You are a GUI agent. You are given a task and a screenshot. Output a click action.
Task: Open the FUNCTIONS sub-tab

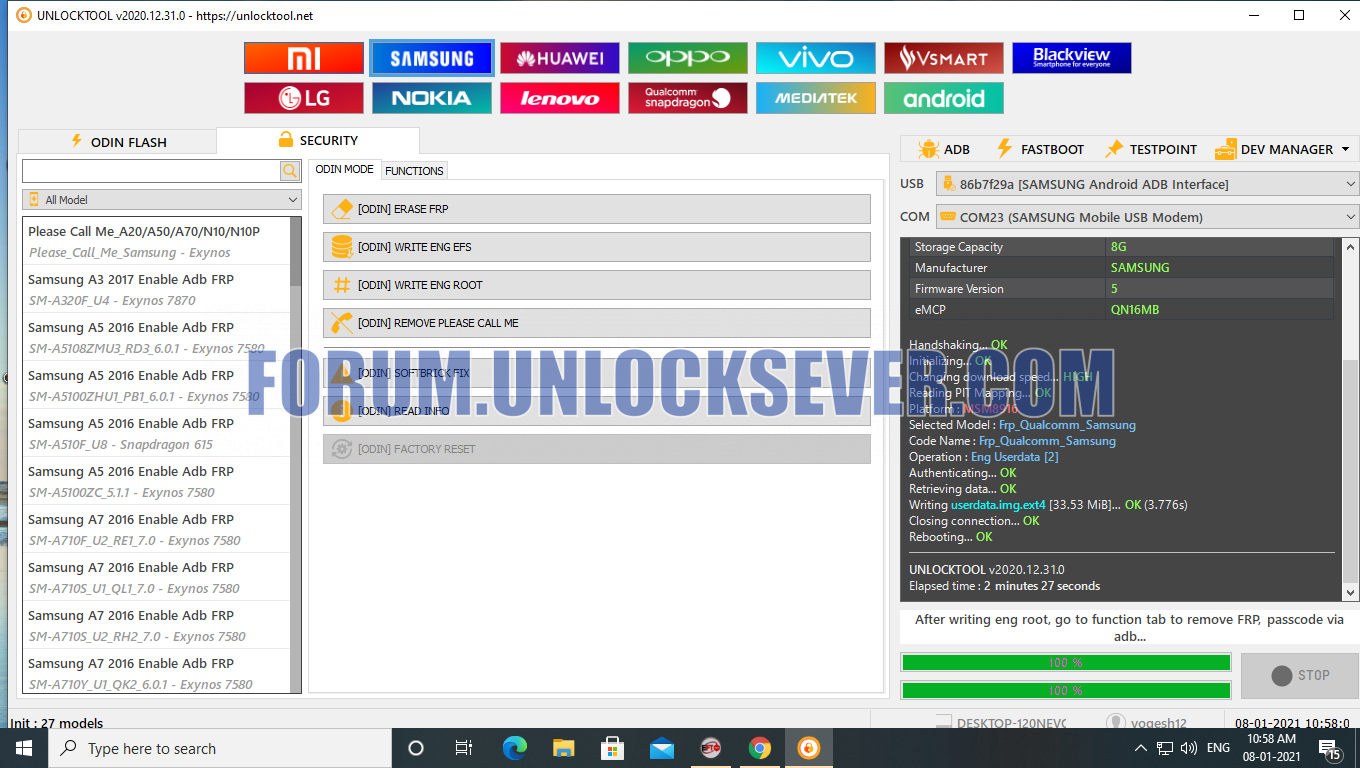point(414,171)
